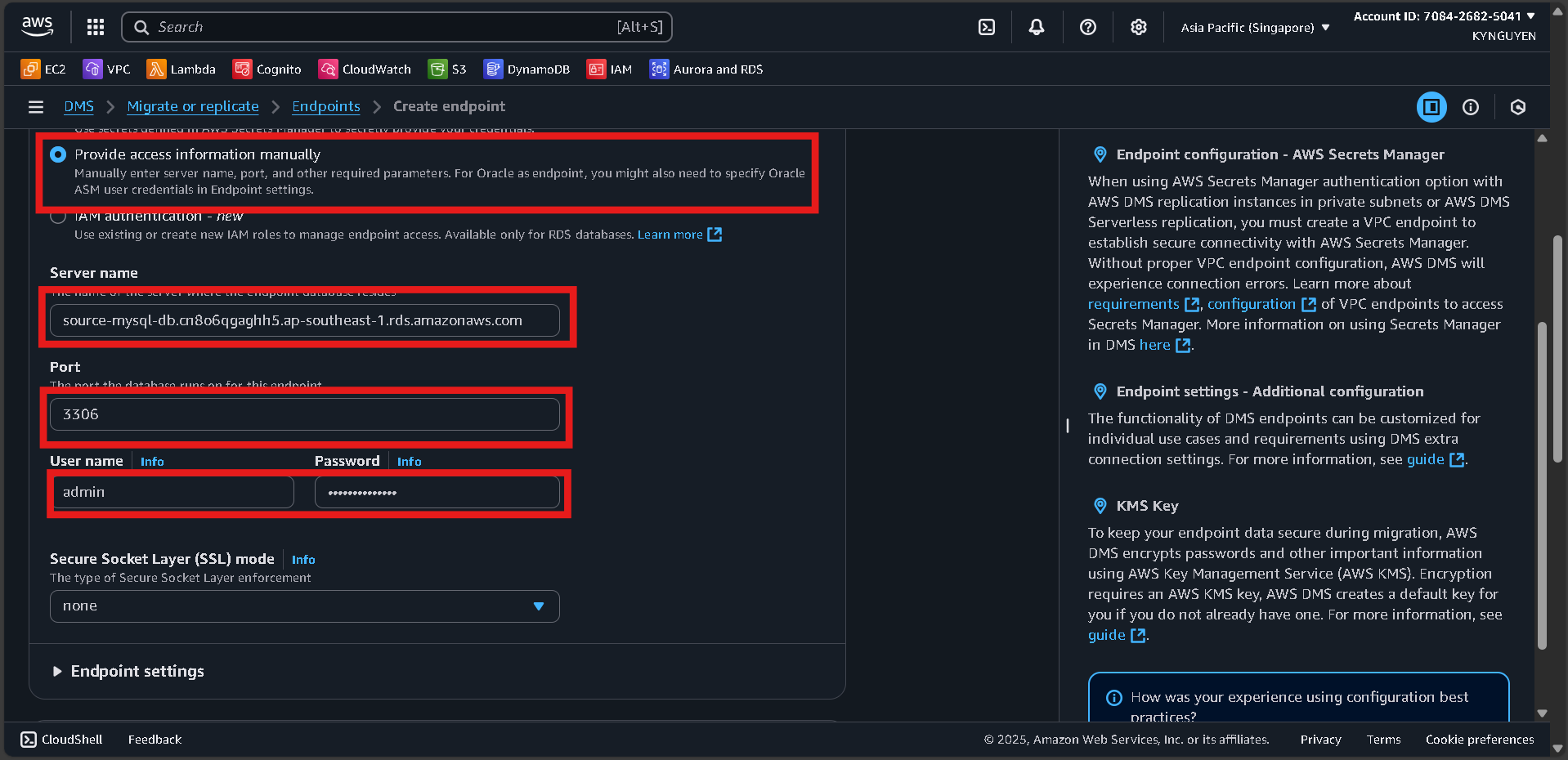Open the notifications bell
This screenshot has height=760, width=1568.
(x=1036, y=26)
